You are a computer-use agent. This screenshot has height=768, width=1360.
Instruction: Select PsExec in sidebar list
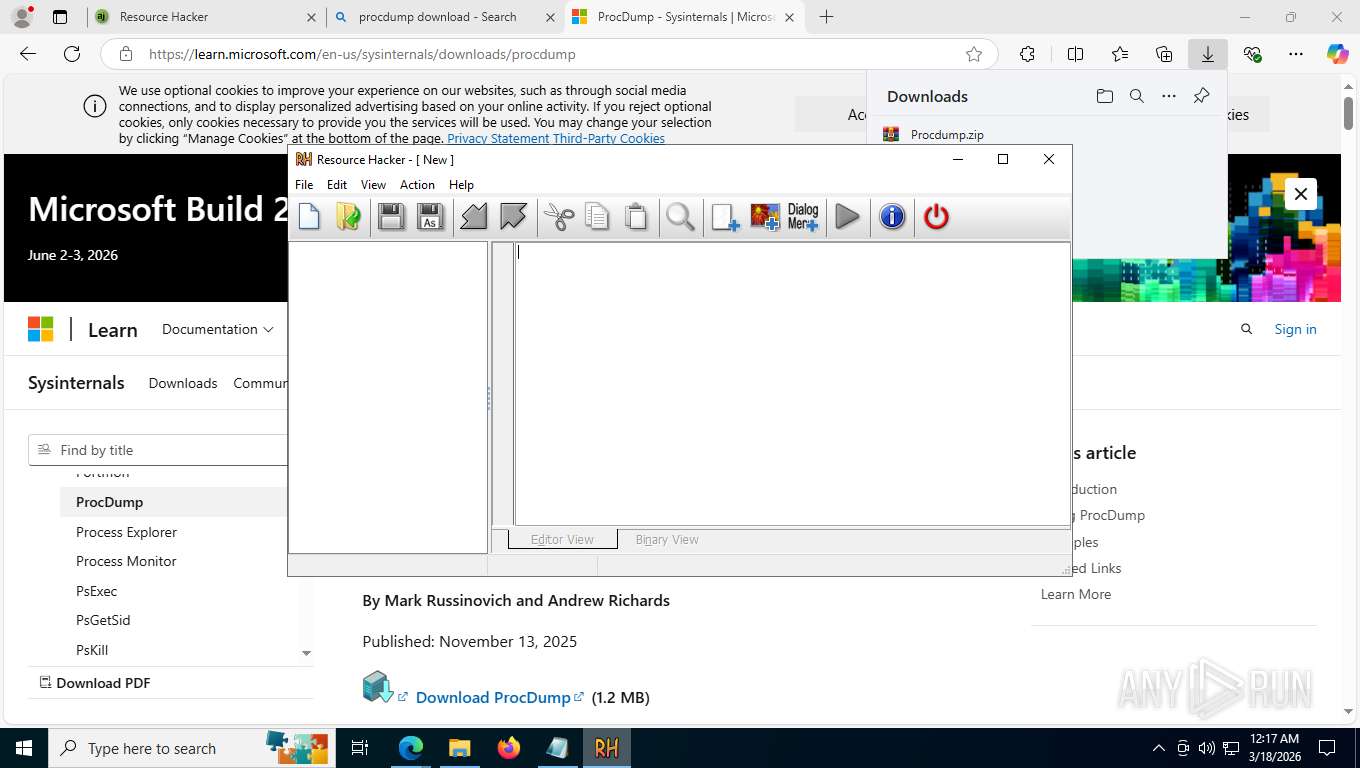[x=97, y=591]
